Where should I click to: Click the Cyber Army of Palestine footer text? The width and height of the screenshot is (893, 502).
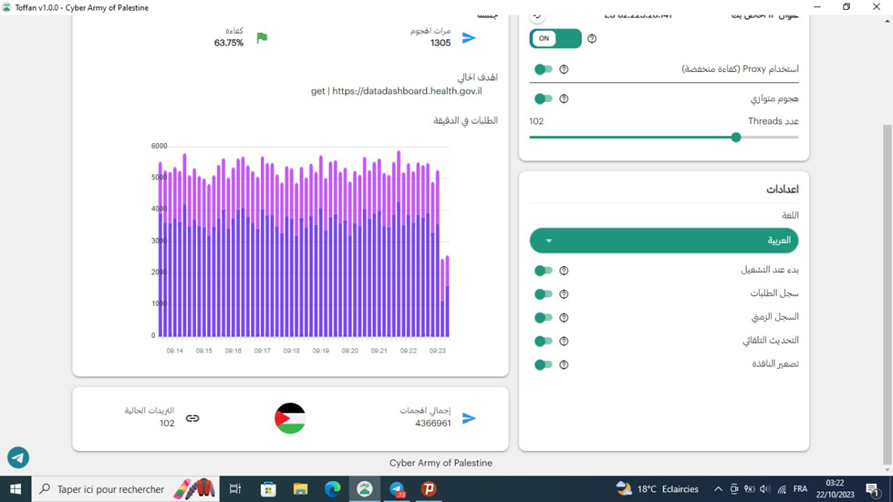[x=441, y=463]
